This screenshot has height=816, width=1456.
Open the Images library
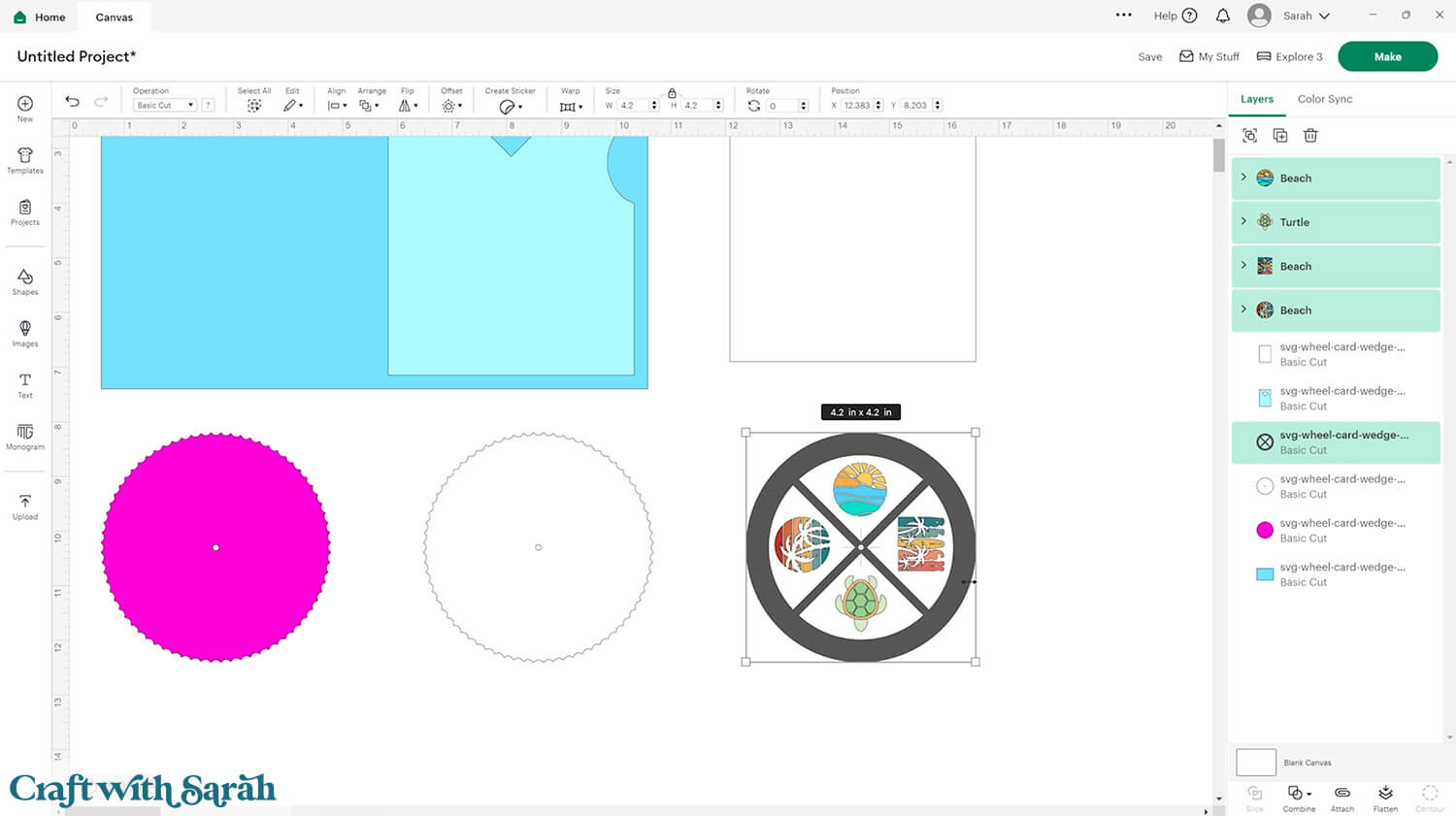[25, 333]
